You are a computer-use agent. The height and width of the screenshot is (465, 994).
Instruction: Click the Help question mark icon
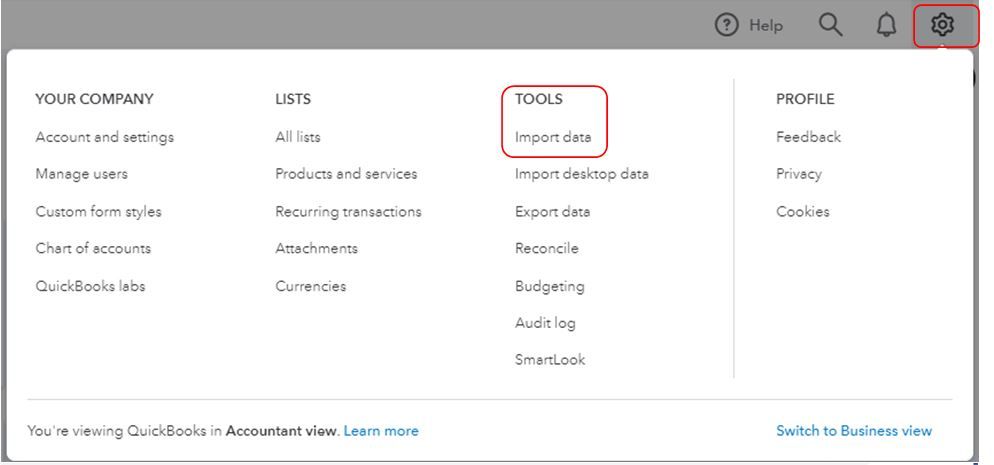point(726,25)
